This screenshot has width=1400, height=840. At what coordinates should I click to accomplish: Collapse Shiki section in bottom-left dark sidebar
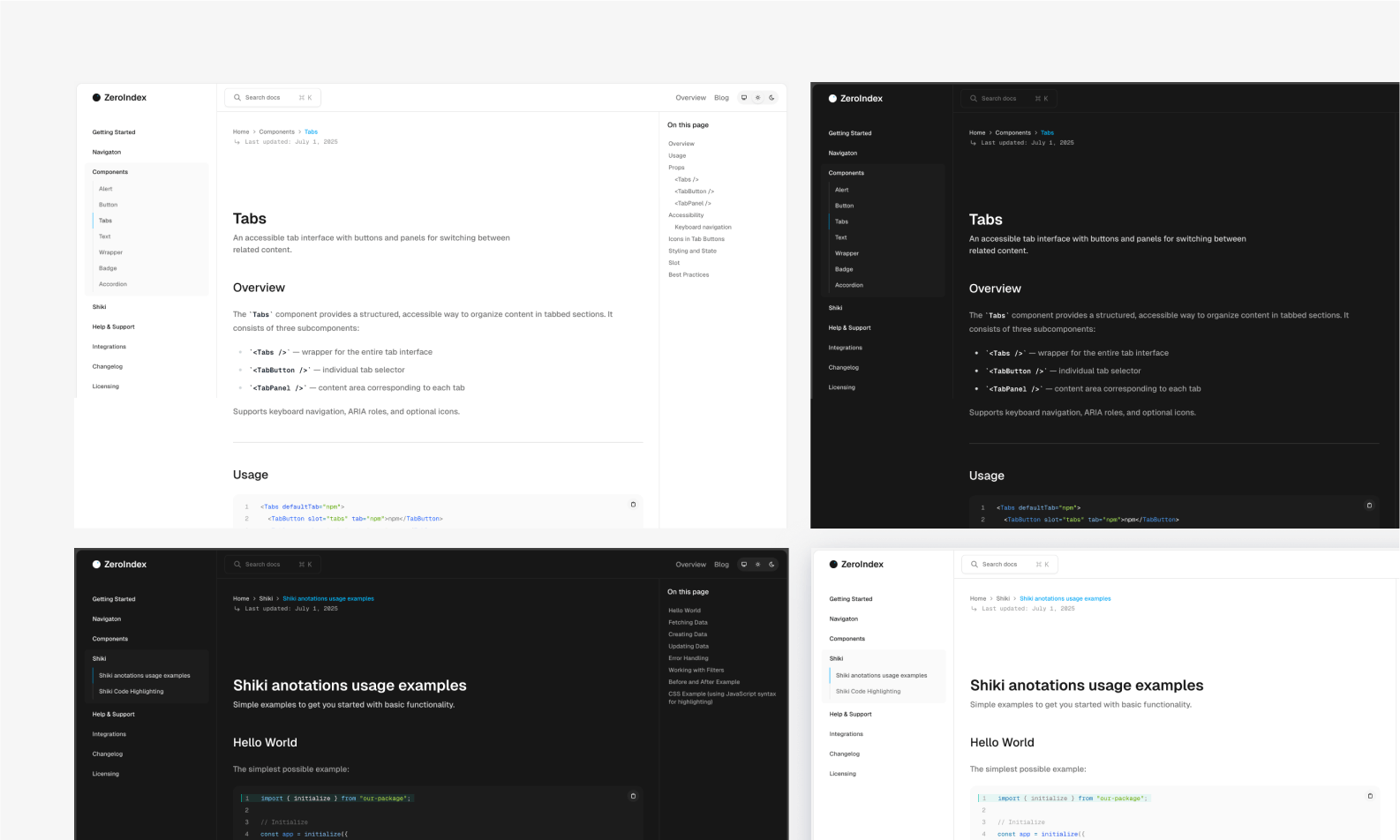tap(99, 658)
